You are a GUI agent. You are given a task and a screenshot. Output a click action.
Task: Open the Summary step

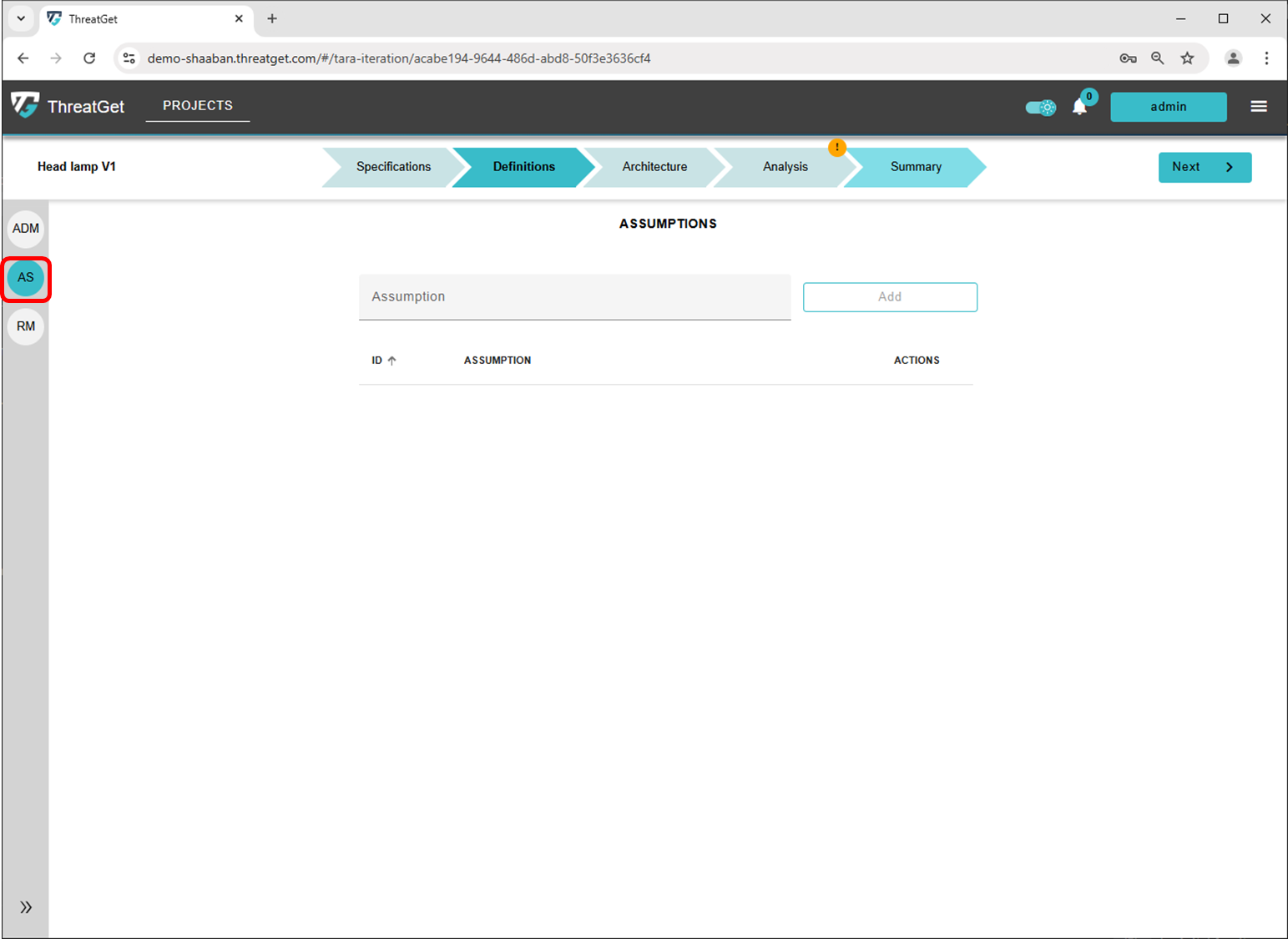pyautogui.click(x=915, y=167)
